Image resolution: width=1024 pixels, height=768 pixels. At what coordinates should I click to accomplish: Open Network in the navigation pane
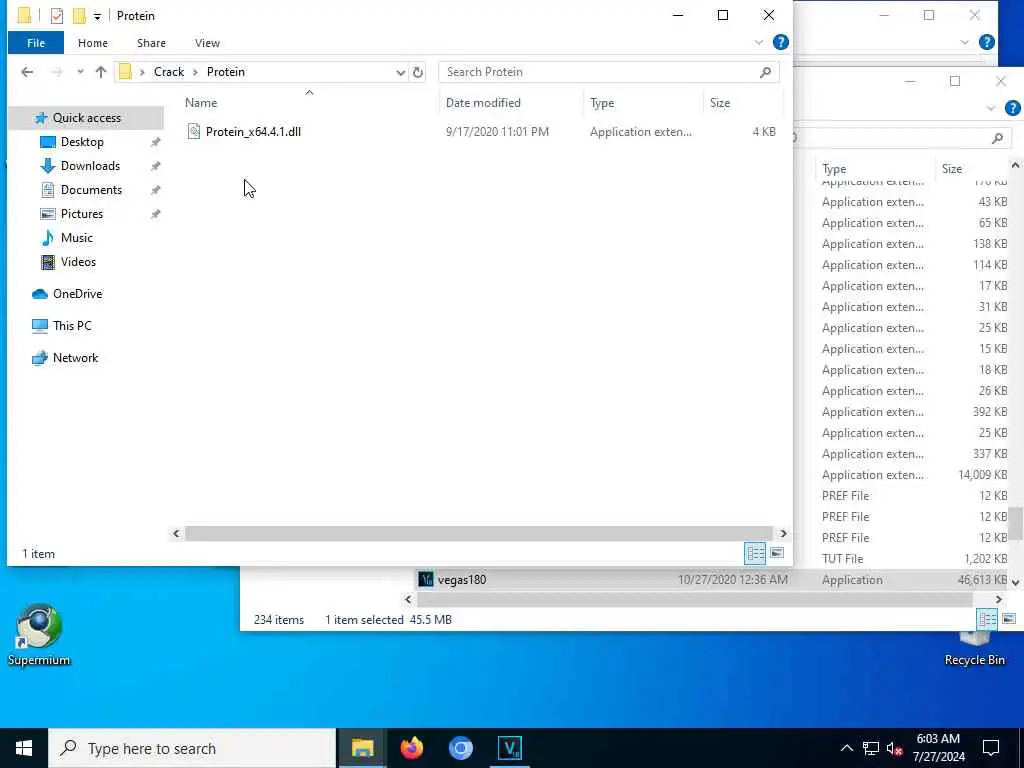click(x=75, y=358)
